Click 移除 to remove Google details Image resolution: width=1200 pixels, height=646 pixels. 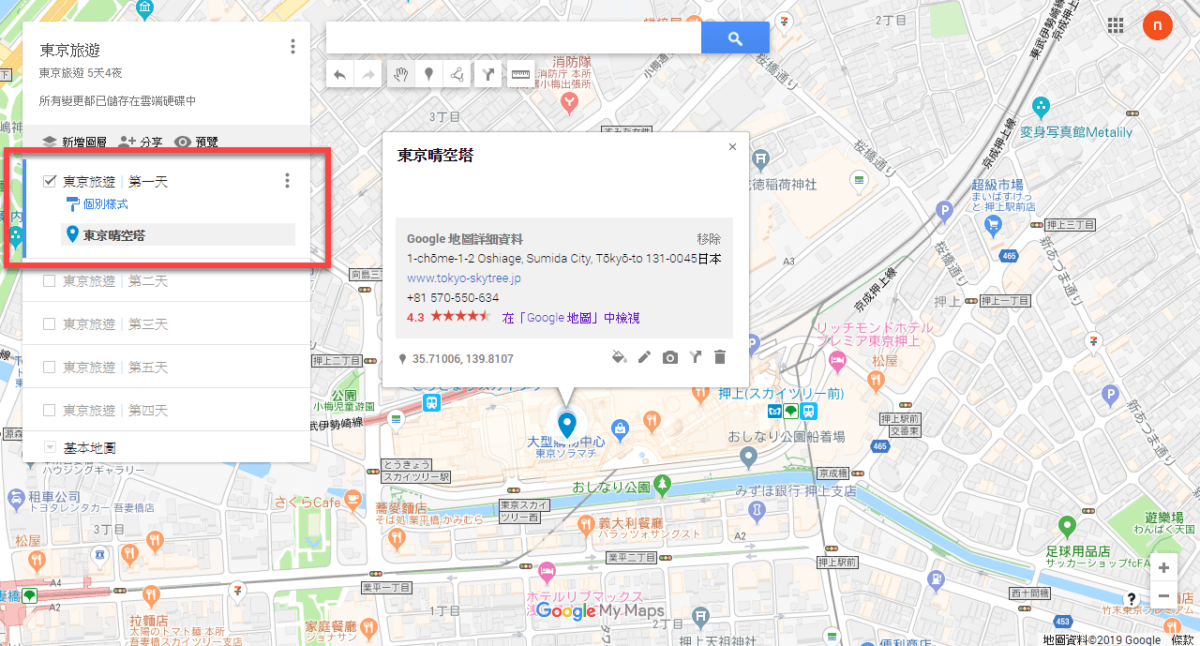[x=709, y=239]
